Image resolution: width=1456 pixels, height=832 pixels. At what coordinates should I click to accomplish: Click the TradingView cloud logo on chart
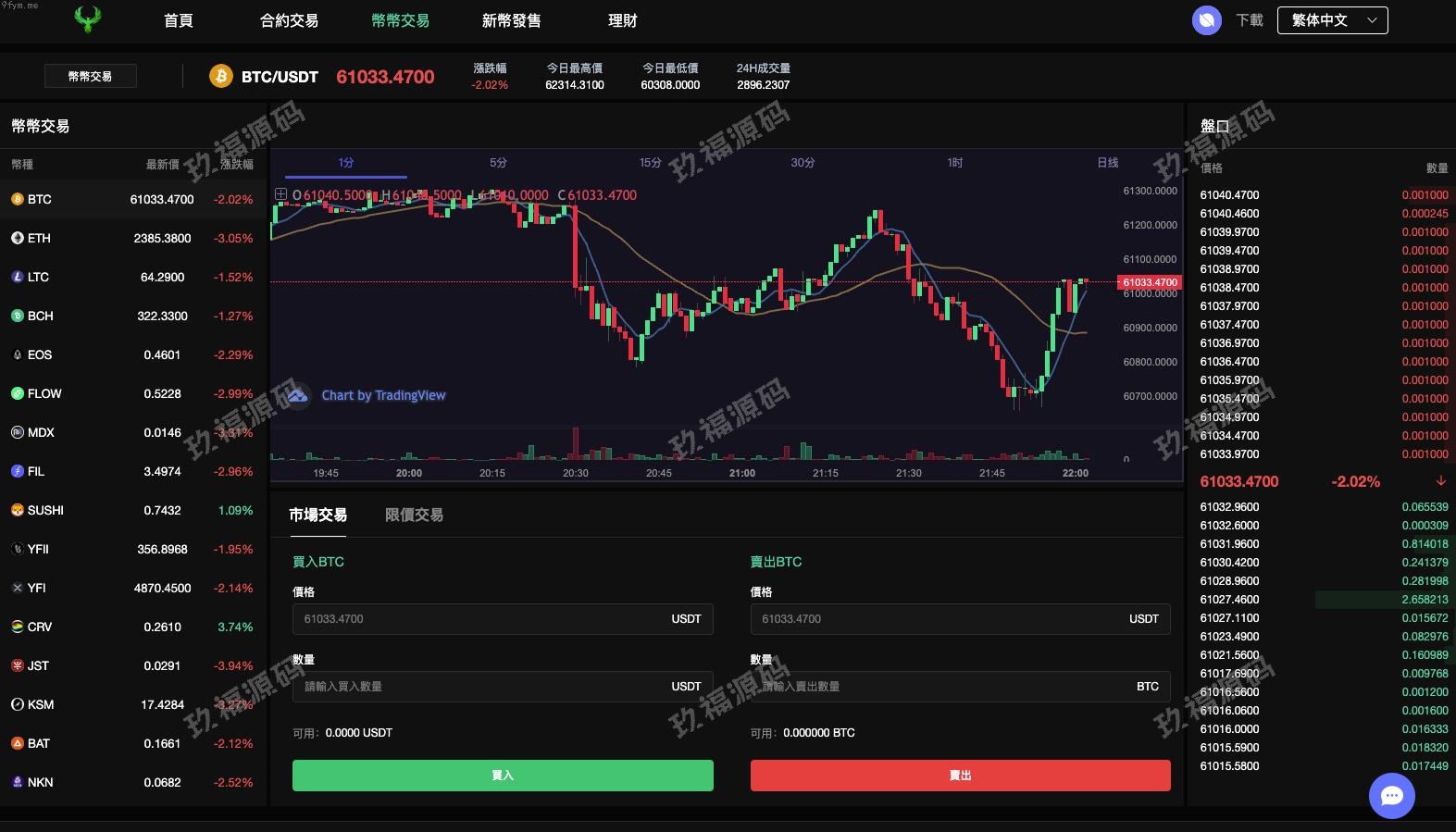(x=297, y=395)
